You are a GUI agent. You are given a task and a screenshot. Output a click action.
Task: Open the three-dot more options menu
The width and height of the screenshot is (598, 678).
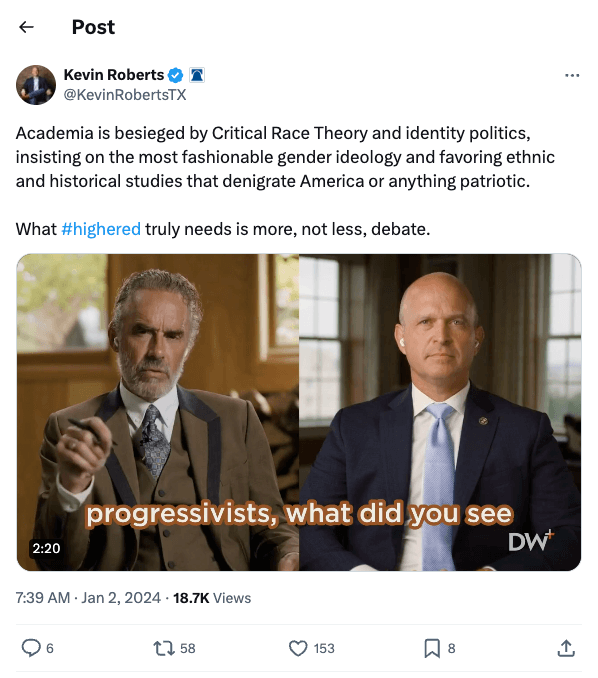pyautogui.click(x=572, y=76)
